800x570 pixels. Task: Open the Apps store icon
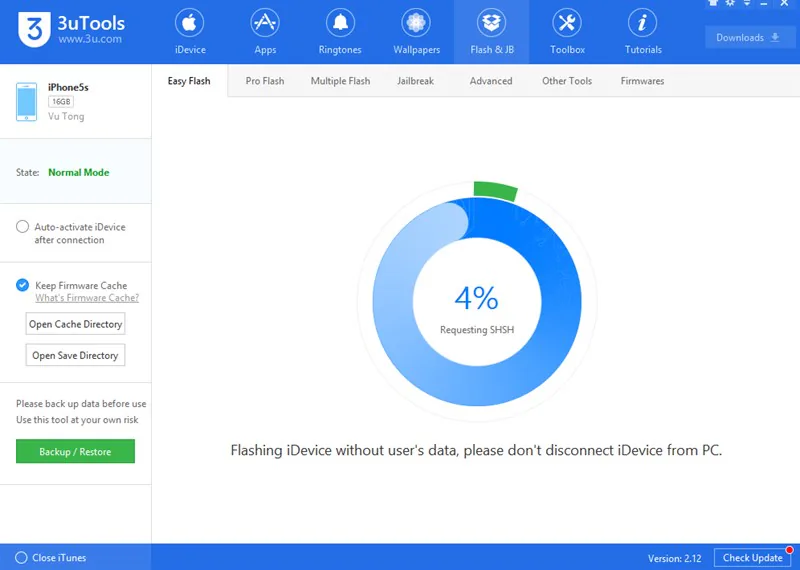tap(265, 23)
